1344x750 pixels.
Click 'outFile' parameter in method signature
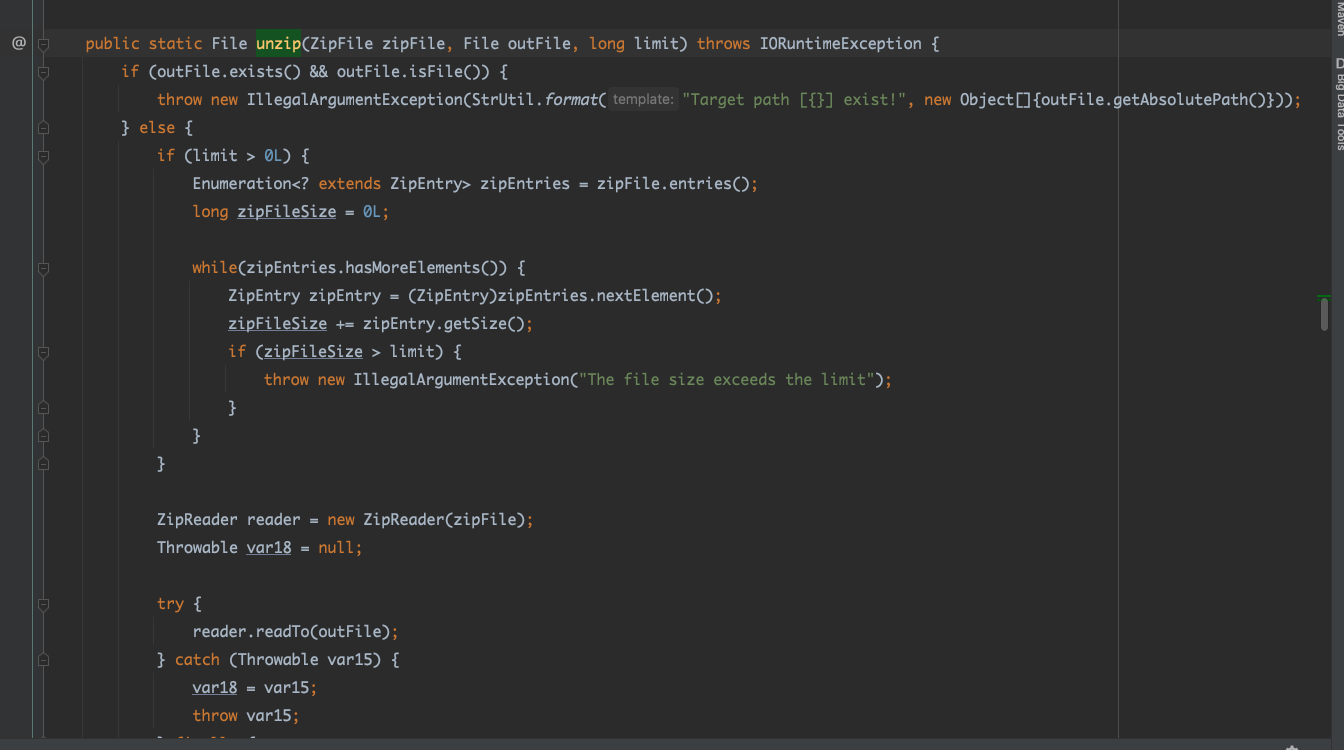click(539, 43)
